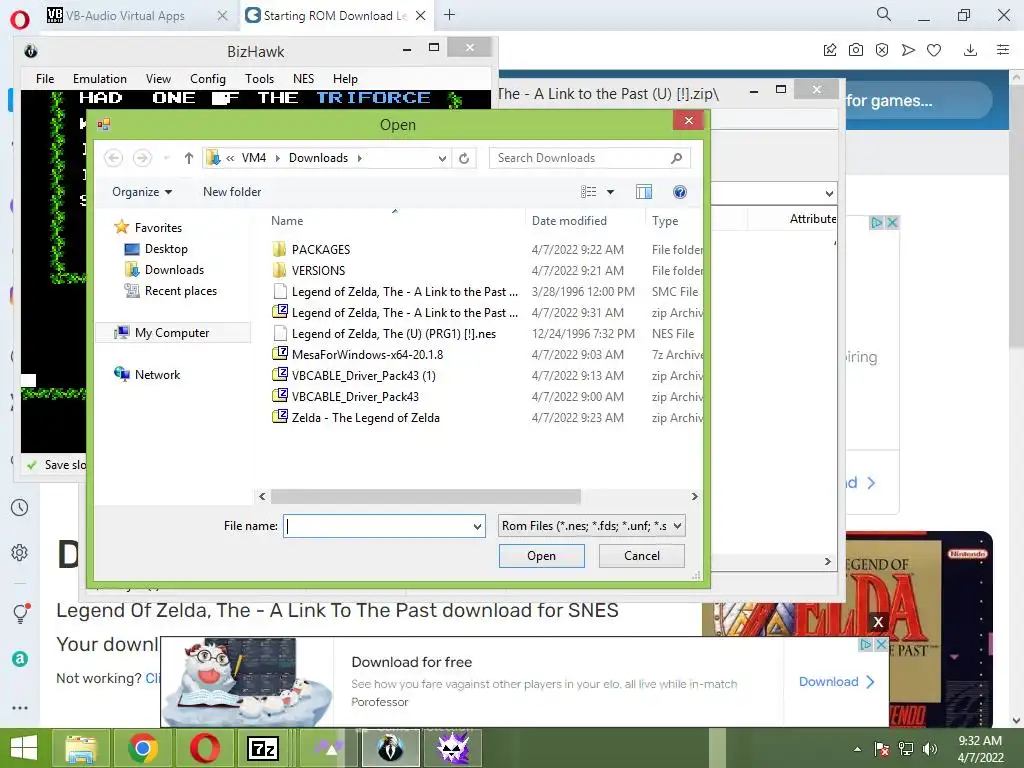Open the BizHawk NES menu
Viewport: 1024px width, 768px height.
[x=303, y=79]
